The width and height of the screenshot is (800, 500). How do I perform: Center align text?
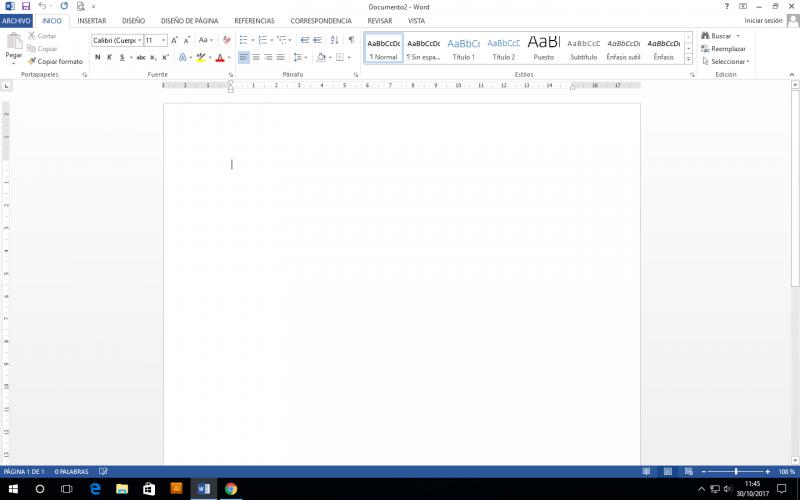coord(256,57)
